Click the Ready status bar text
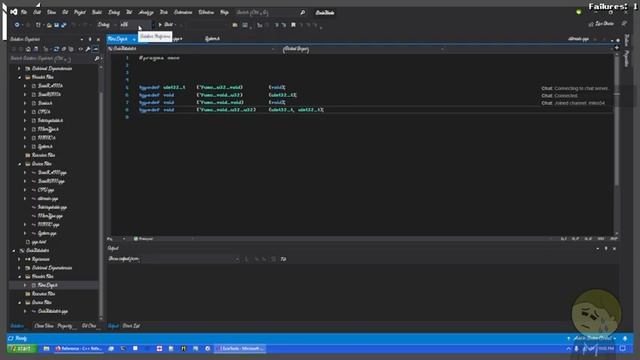The width and height of the screenshot is (640, 360). (x=21, y=338)
